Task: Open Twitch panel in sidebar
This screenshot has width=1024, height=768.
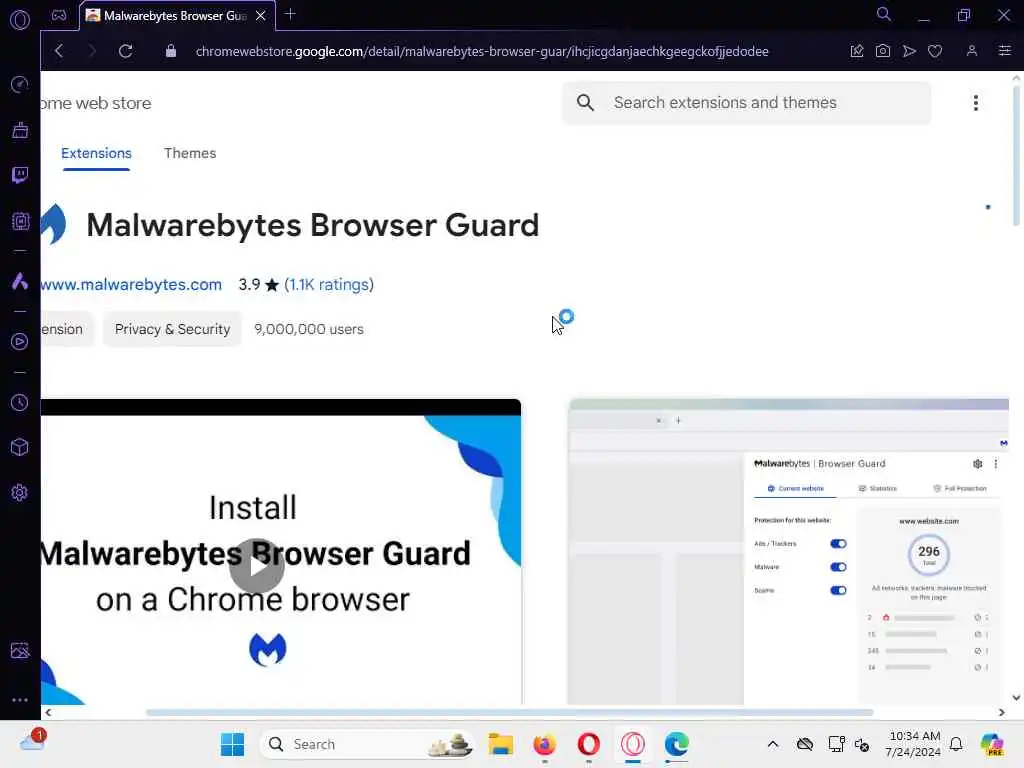Action: pos(20,174)
